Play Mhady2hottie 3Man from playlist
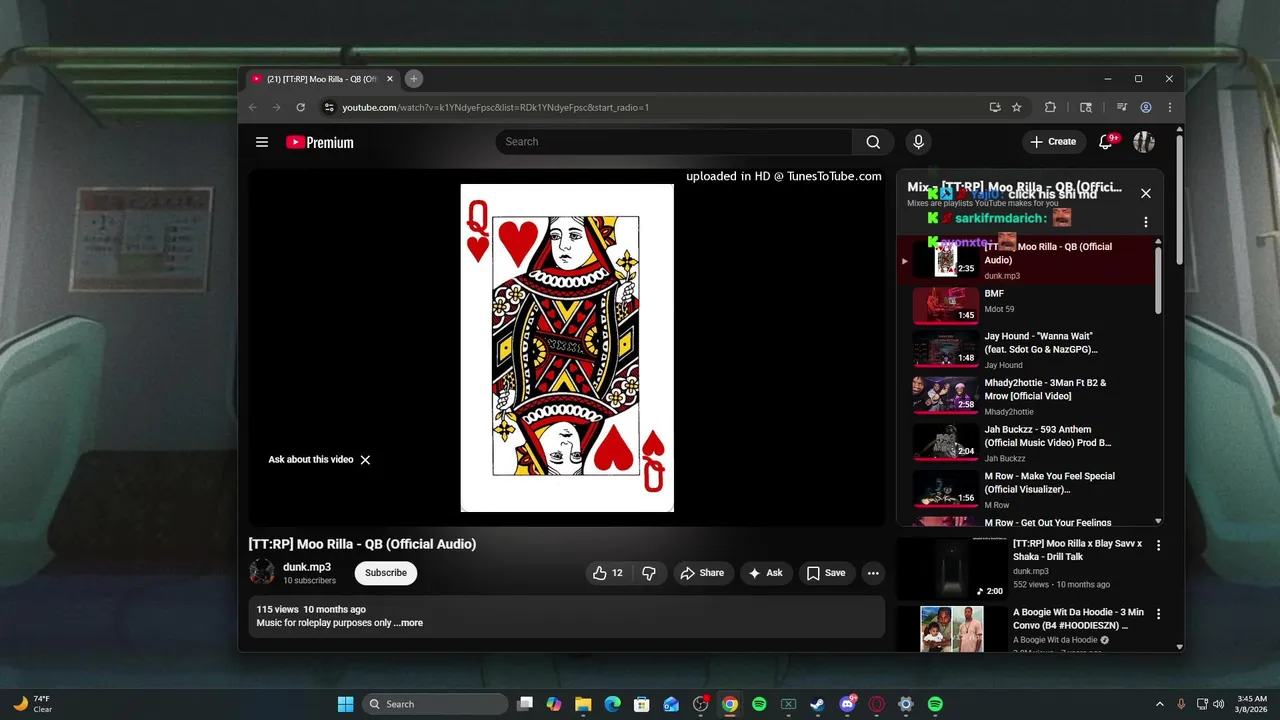 coord(1030,397)
